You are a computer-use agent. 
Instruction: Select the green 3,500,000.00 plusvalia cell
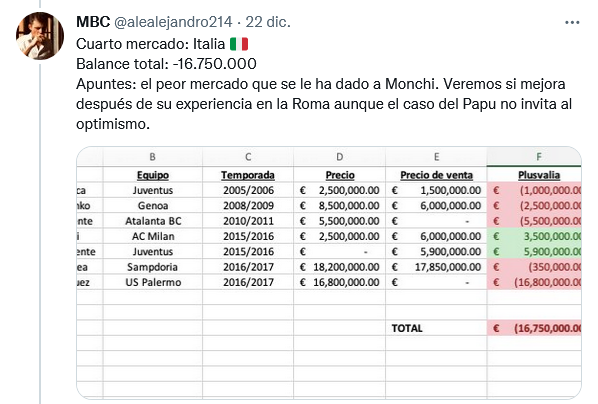[x=534, y=236]
